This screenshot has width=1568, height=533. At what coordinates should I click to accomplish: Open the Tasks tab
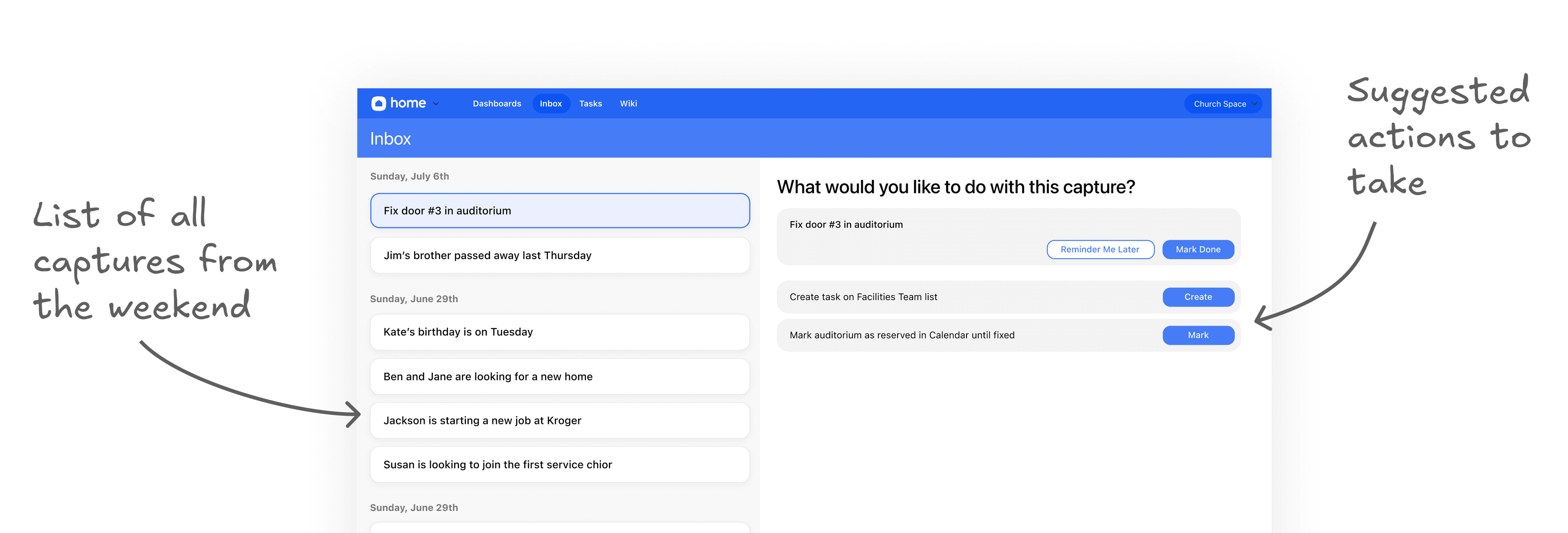tap(590, 103)
